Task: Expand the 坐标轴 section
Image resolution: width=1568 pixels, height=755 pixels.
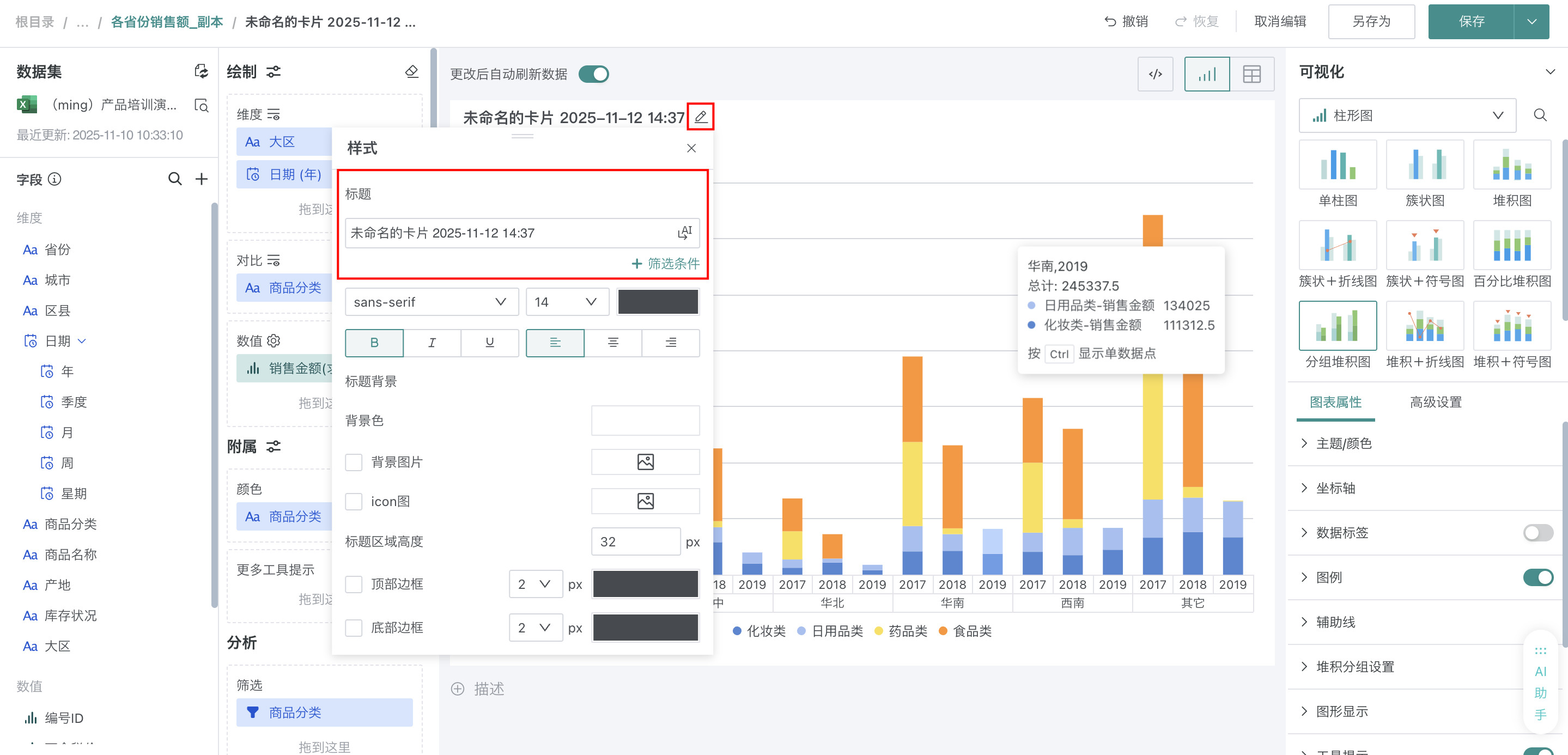Action: point(1335,488)
